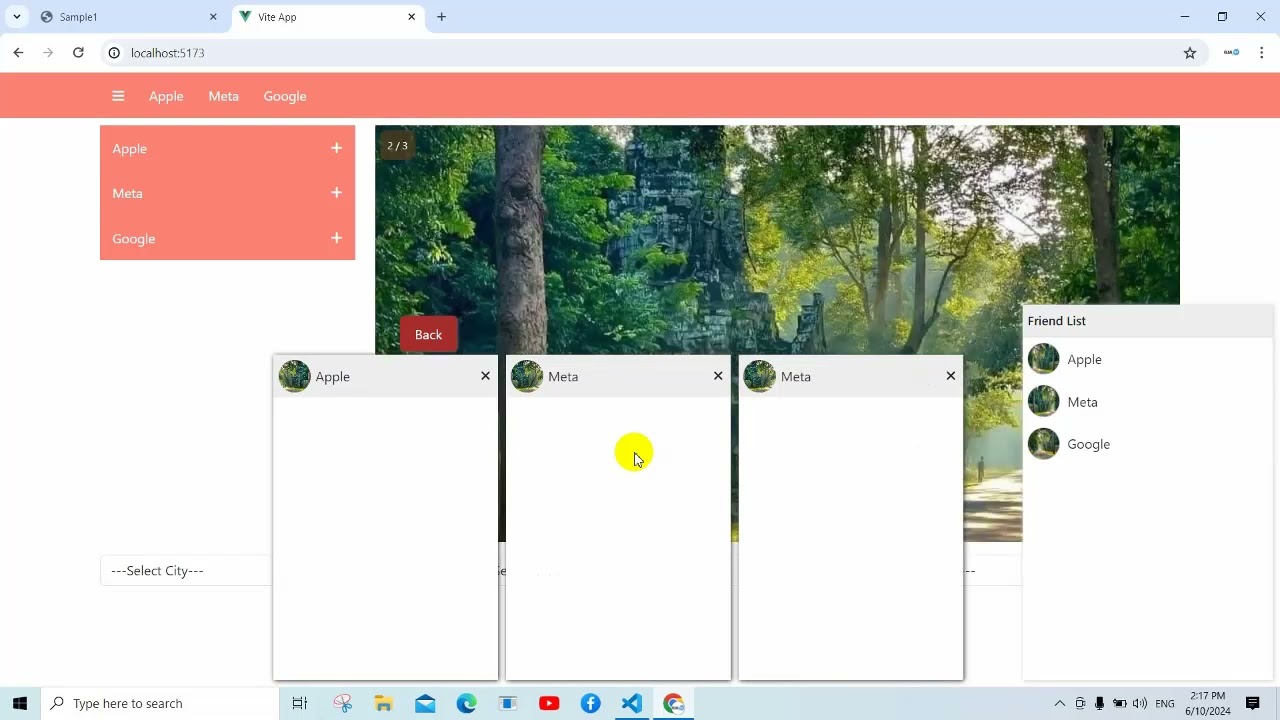Switch to Visual Studio Code in taskbar
This screenshot has height=720, width=1280.
click(x=632, y=704)
